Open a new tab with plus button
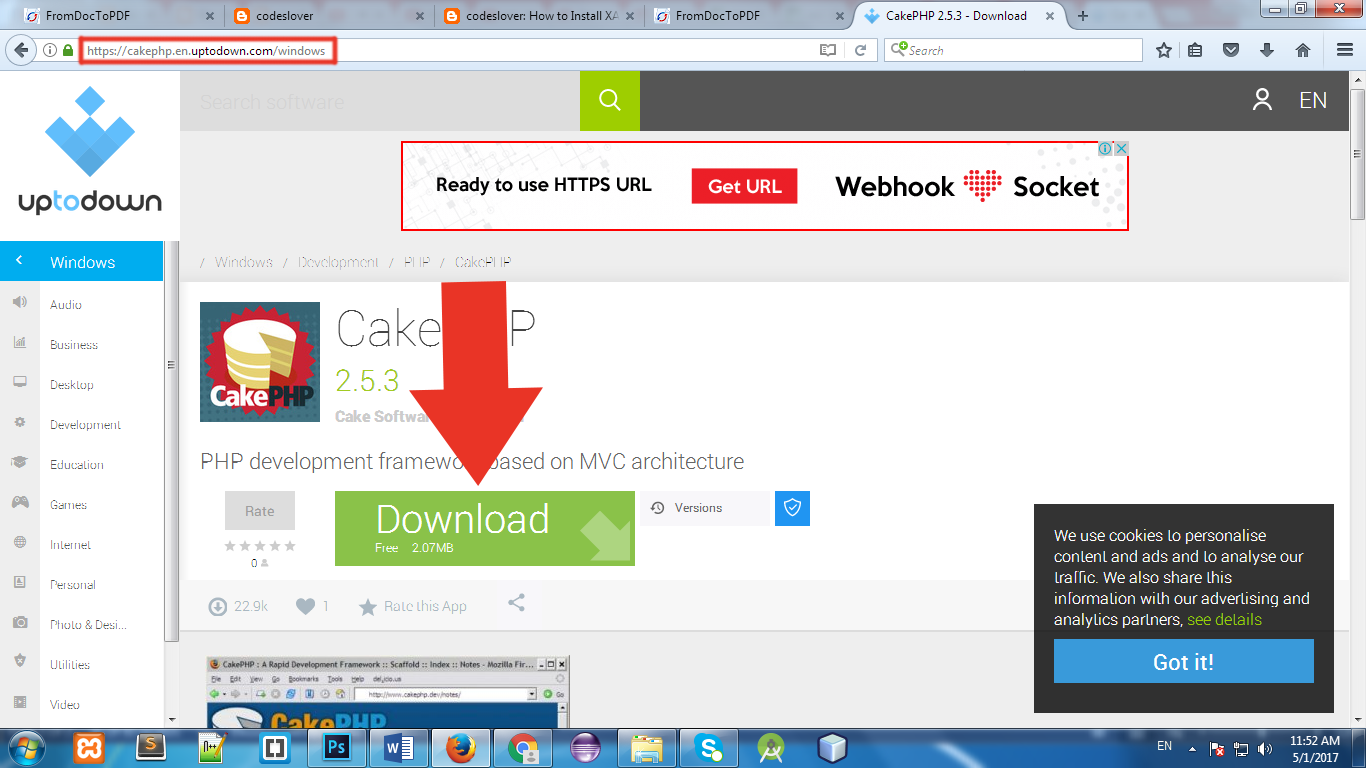This screenshot has height=768, width=1366. (x=1082, y=16)
